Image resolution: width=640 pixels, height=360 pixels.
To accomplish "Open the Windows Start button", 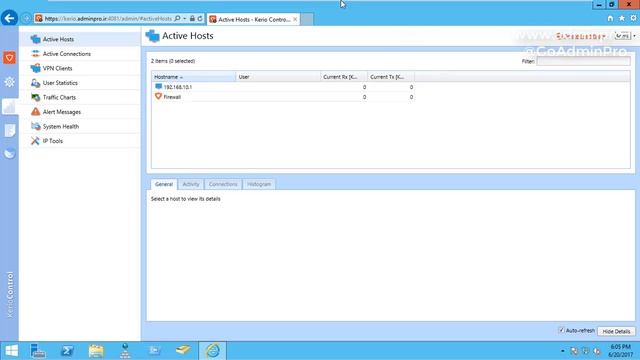I will coord(11,351).
